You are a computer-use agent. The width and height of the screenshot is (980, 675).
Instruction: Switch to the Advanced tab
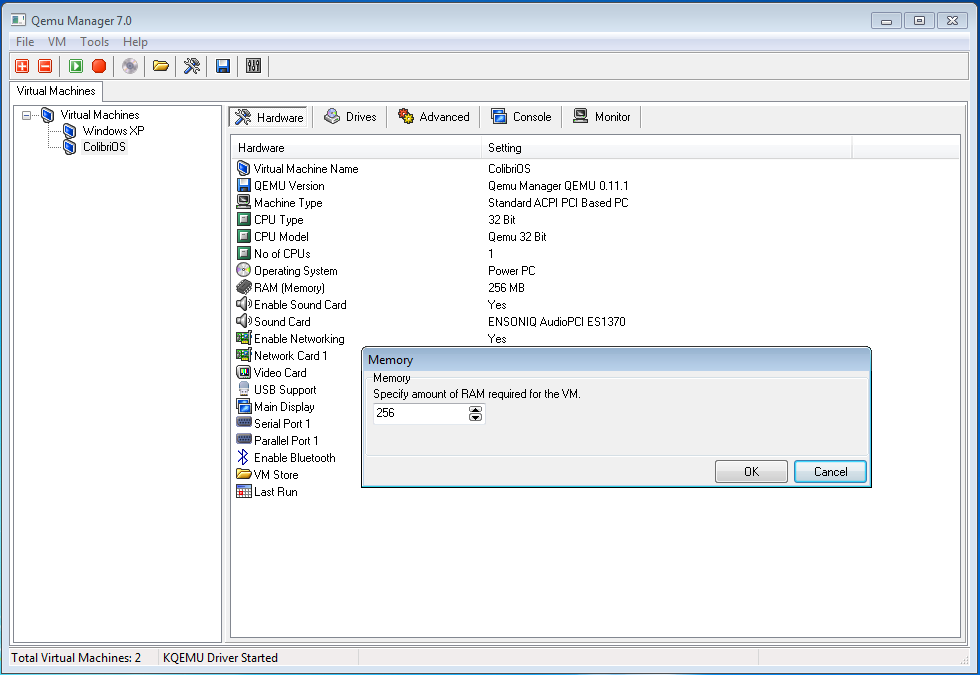(x=434, y=117)
